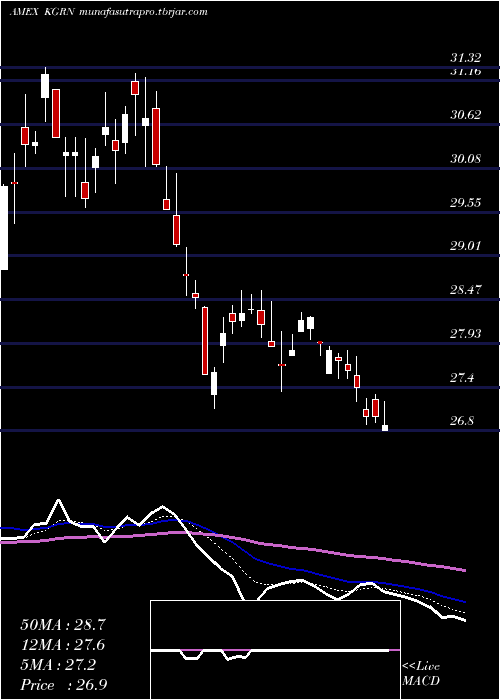The height and width of the screenshot is (700, 500).
Task: Click the 5MA : 27.2 readout
Action: click(57, 665)
